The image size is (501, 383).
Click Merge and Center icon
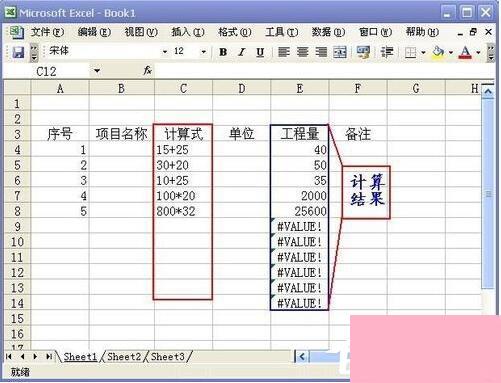[x=340, y=52]
